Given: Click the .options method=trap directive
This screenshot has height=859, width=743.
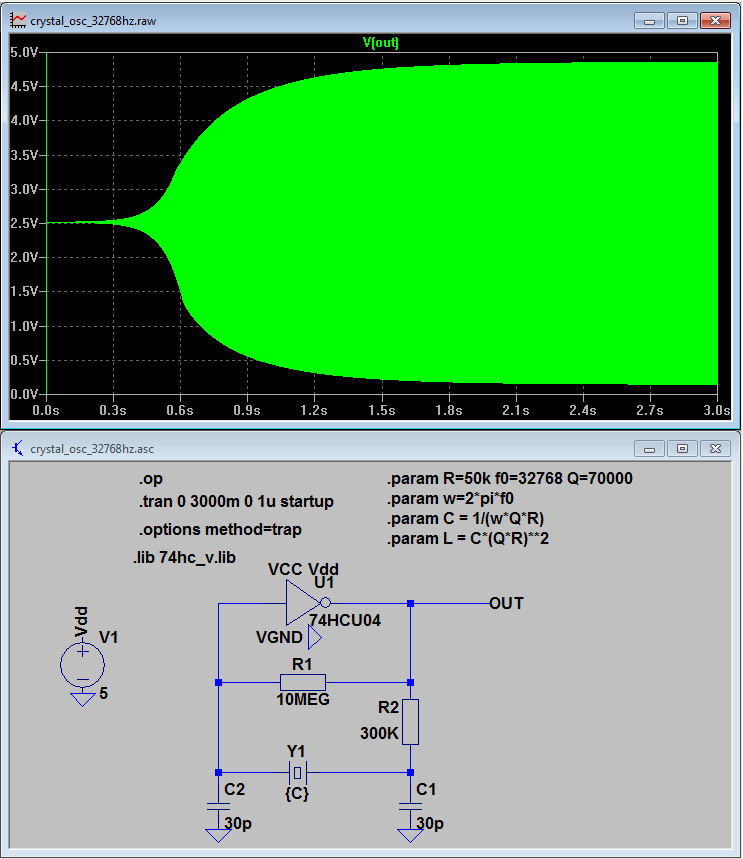Looking at the screenshot, I should coord(220,530).
